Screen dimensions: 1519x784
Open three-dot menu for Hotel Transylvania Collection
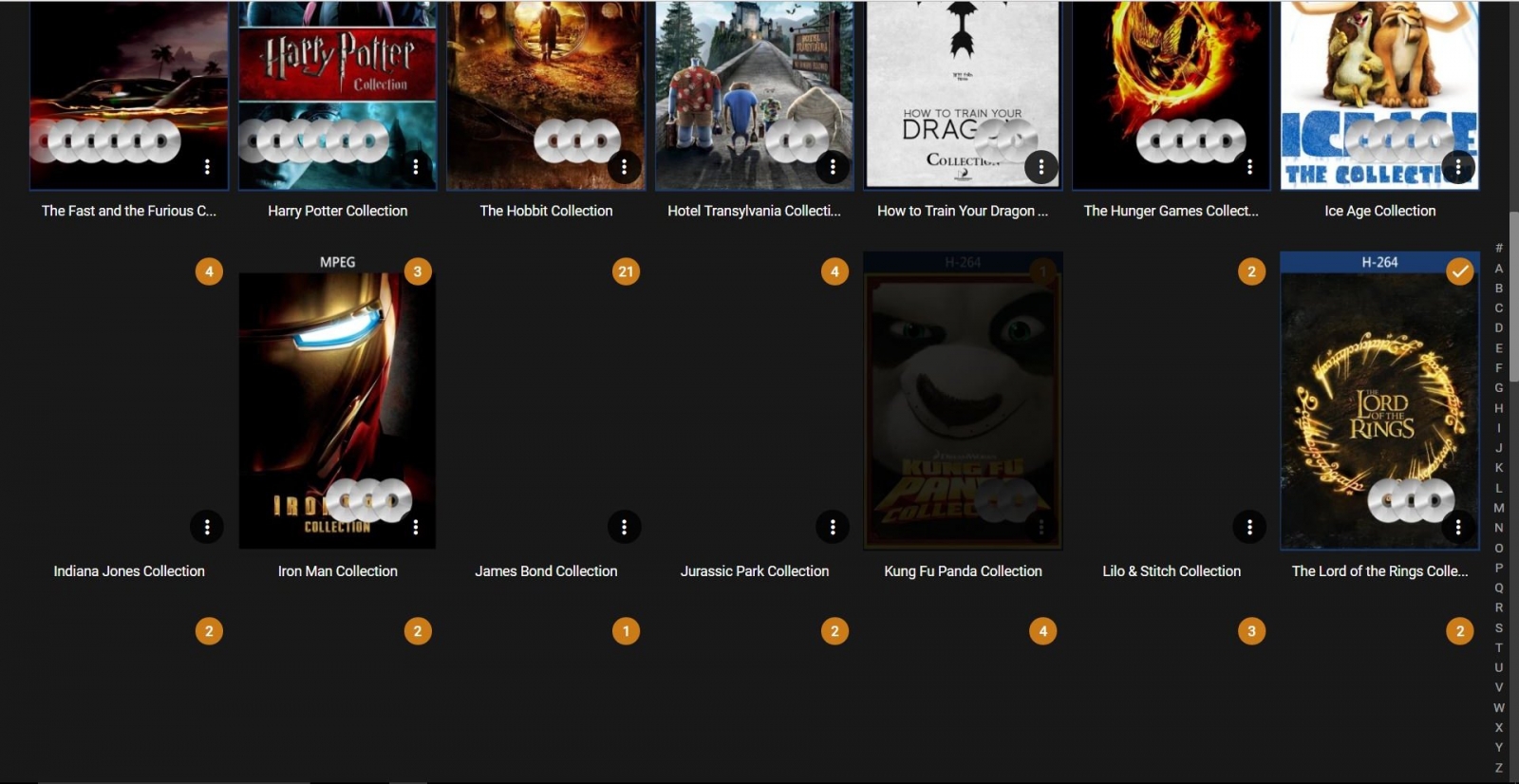833,167
